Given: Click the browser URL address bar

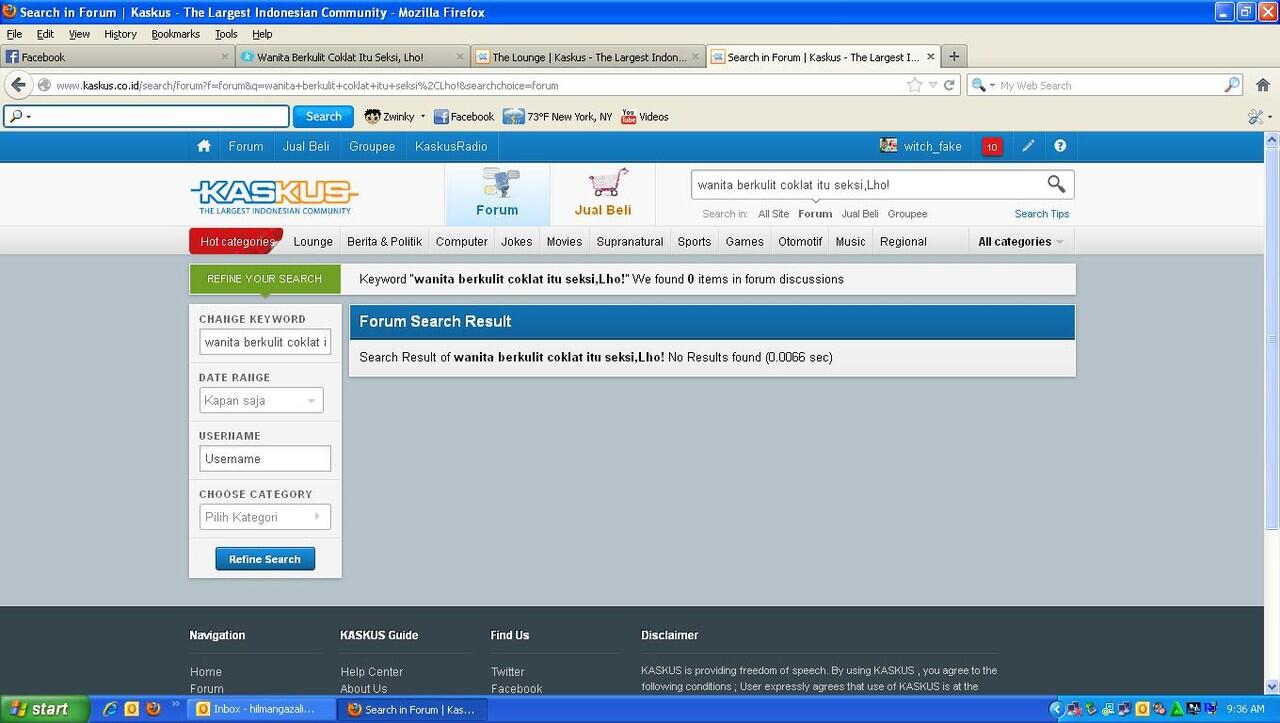Looking at the screenshot, I should click(x=478, y=85).
